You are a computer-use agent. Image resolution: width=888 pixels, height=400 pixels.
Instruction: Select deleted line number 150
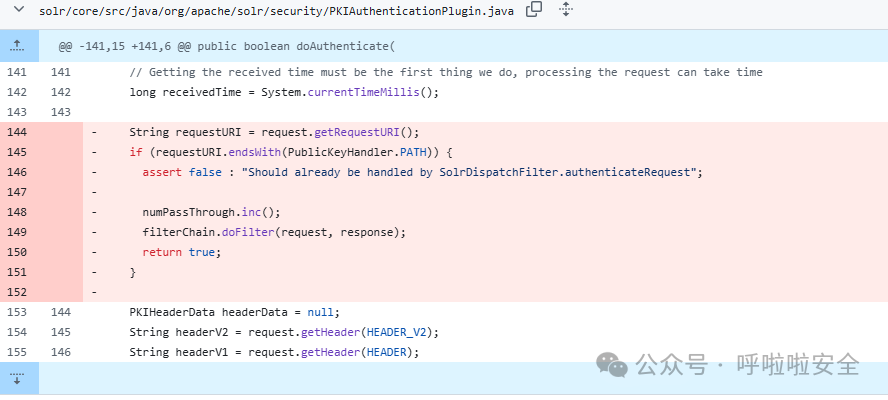[x=17, y=252]
